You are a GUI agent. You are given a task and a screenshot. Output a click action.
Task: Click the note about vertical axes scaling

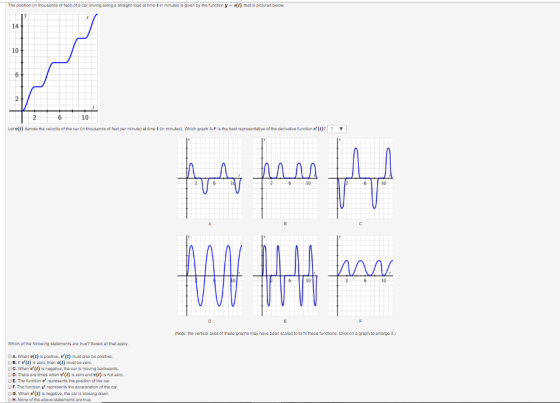285,333
